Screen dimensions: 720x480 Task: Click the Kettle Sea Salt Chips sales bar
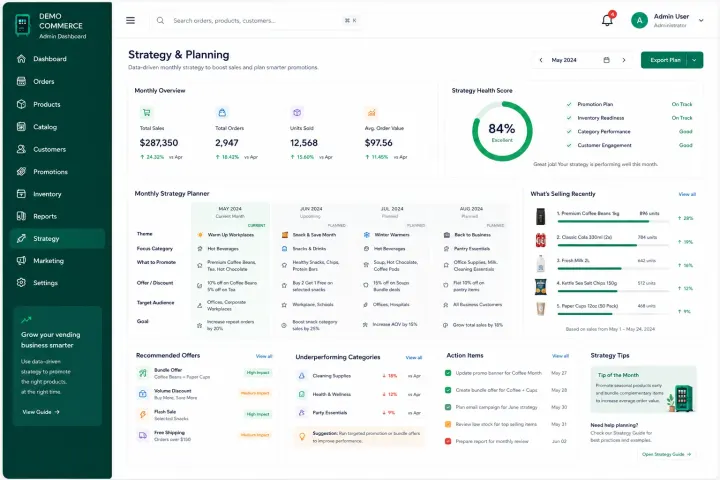coord(613,291)
